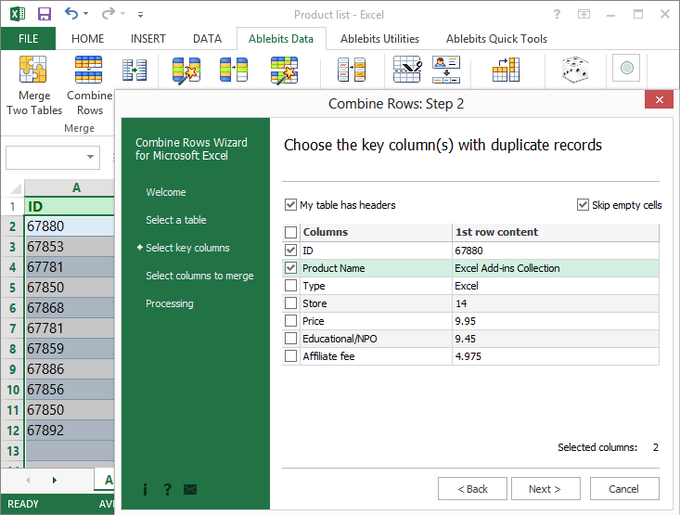Click the random generator dice icon
Viewport: 680px width, 515px height.
pos(575,69)
